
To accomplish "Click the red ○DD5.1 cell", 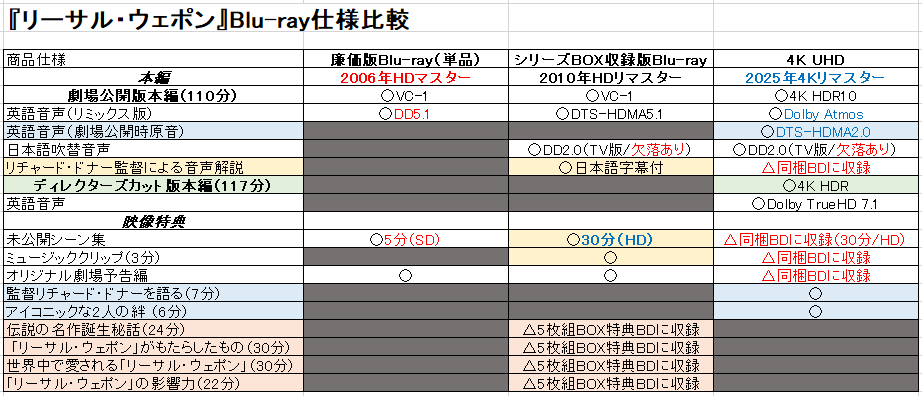I will pos(405,114).
